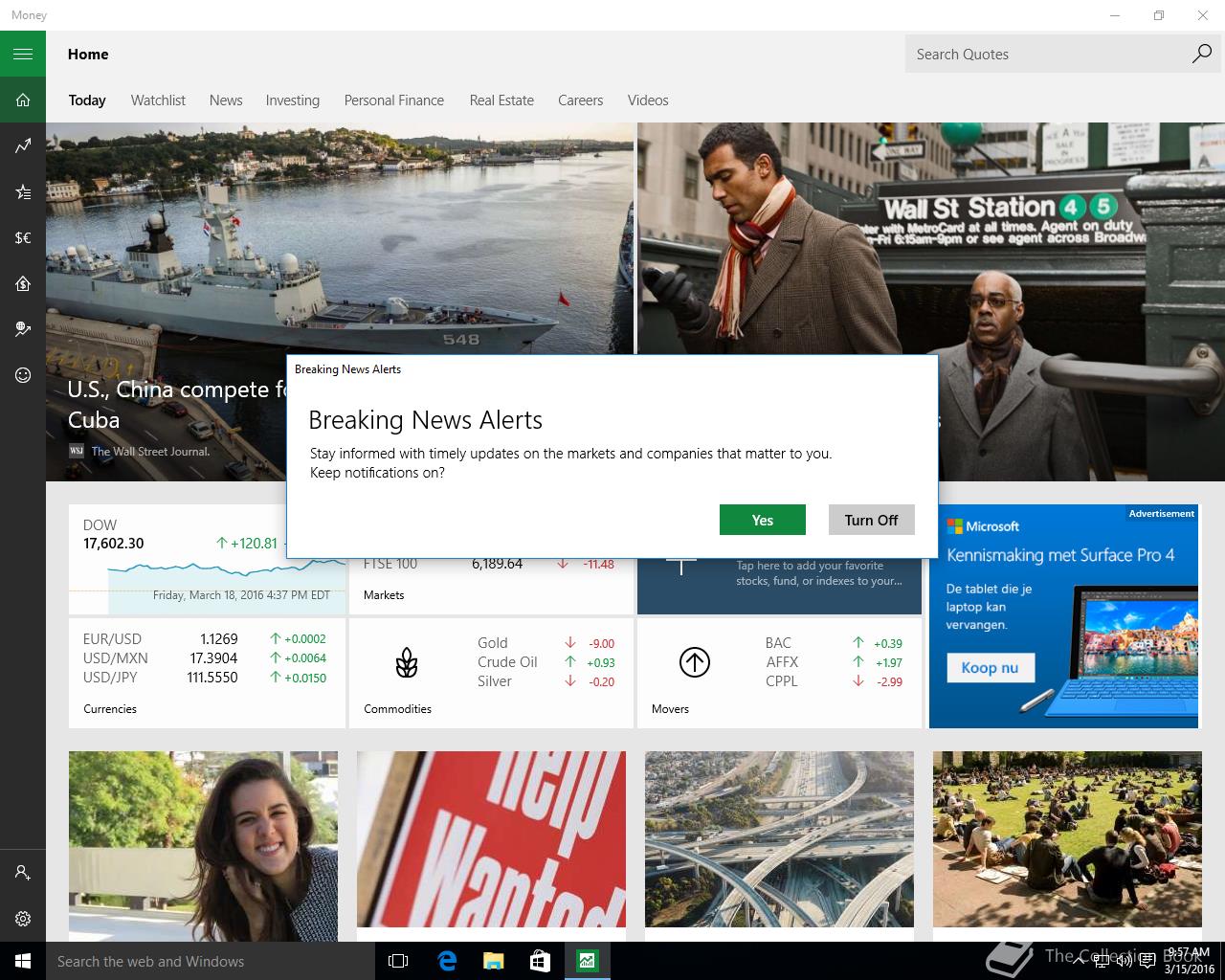Select the Home icon in sidebar
This screenshot has height=980, width=1225.
pyautogui.click(x=23, y=100)
